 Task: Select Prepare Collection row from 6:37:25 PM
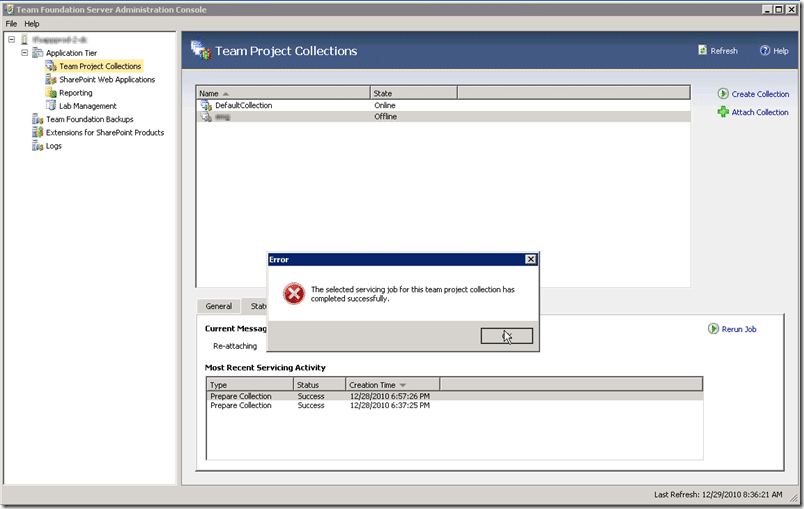454,405
